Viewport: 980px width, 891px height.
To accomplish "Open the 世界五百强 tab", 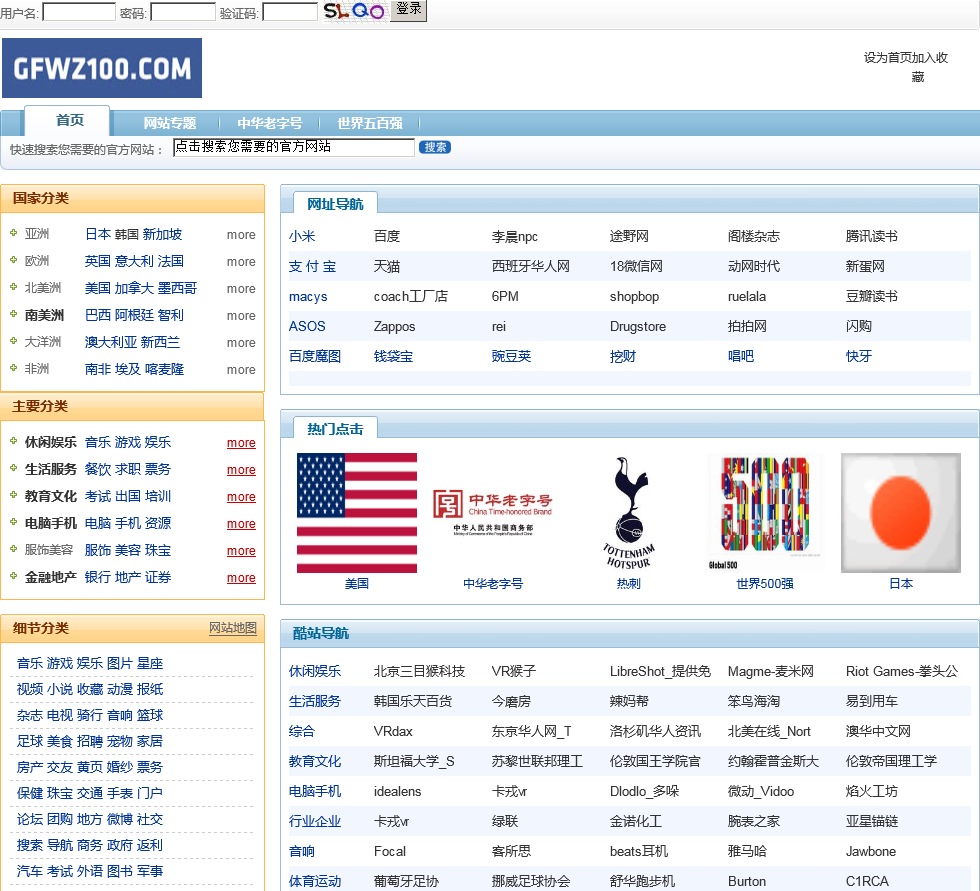I will point(369,123).
